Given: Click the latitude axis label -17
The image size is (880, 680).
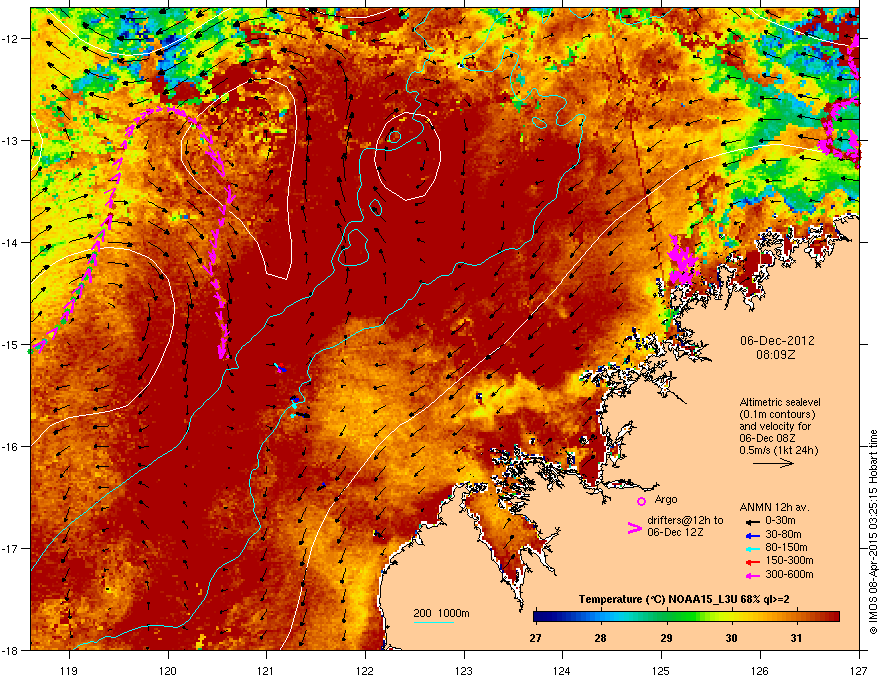Looking at the screenshot, I should coord(10,549).
